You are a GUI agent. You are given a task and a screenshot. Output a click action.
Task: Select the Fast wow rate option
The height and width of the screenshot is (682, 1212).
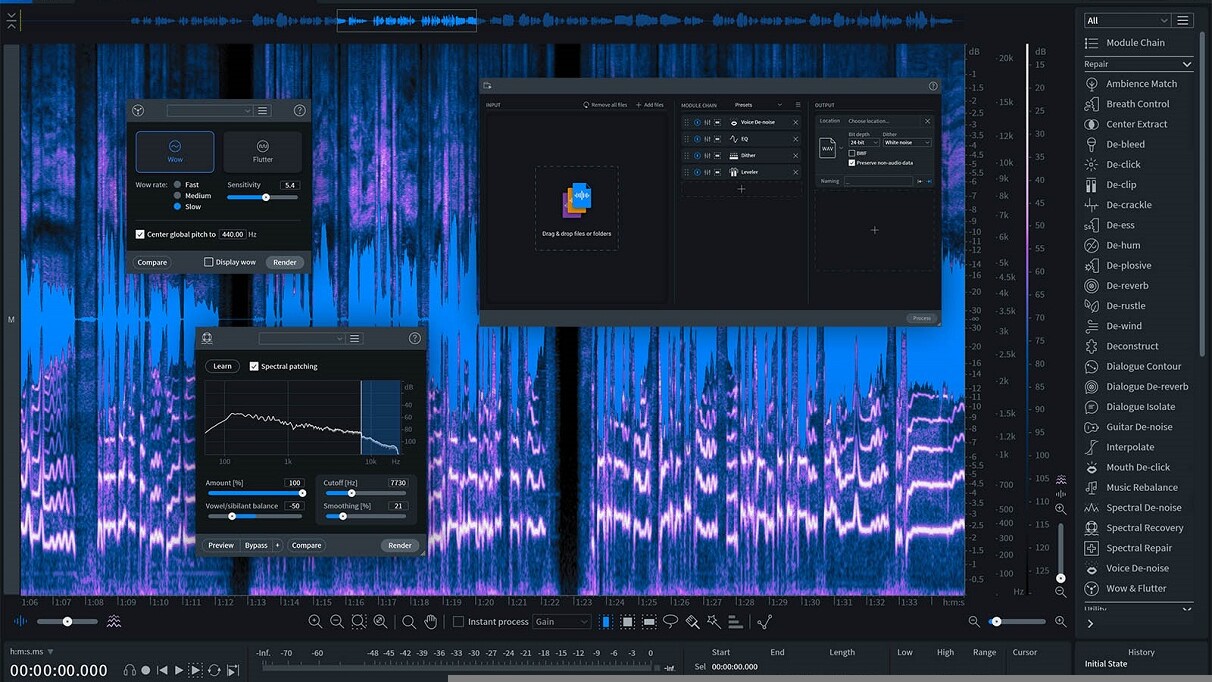coord(178,185)
